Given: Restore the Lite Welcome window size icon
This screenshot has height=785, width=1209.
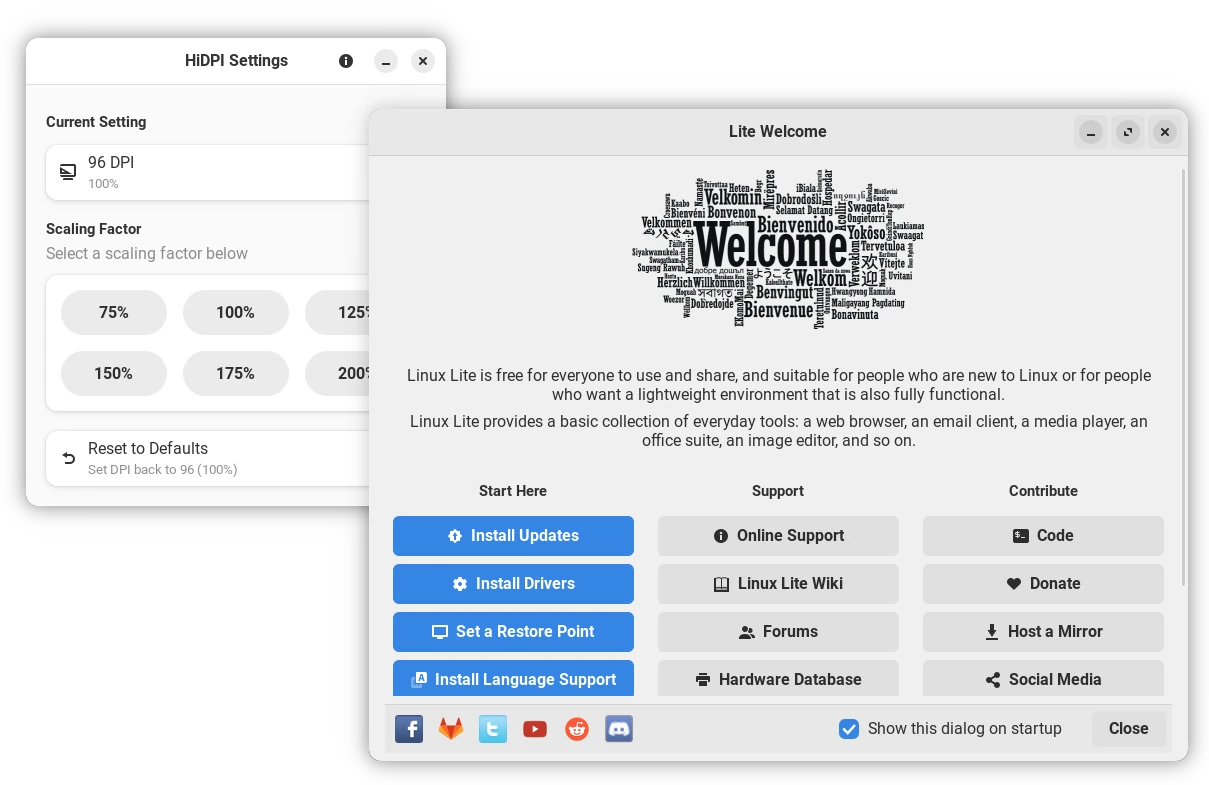Looking at the screenshot, I should (x=1128, y=132).
